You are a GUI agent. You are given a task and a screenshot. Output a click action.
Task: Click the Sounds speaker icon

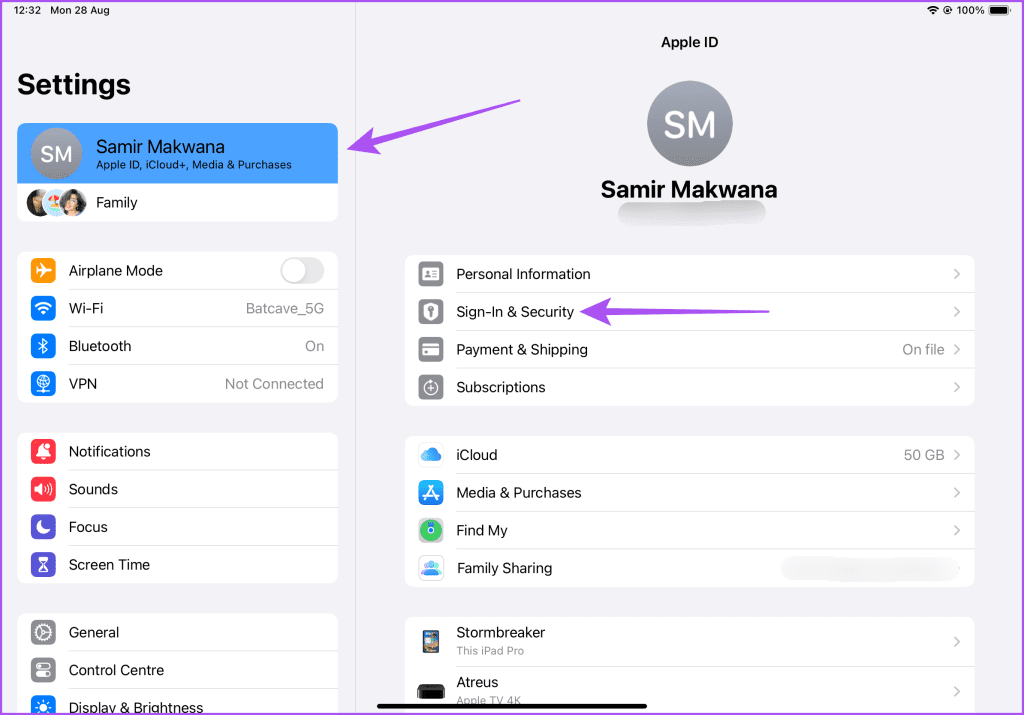click(x=43, y=489)
